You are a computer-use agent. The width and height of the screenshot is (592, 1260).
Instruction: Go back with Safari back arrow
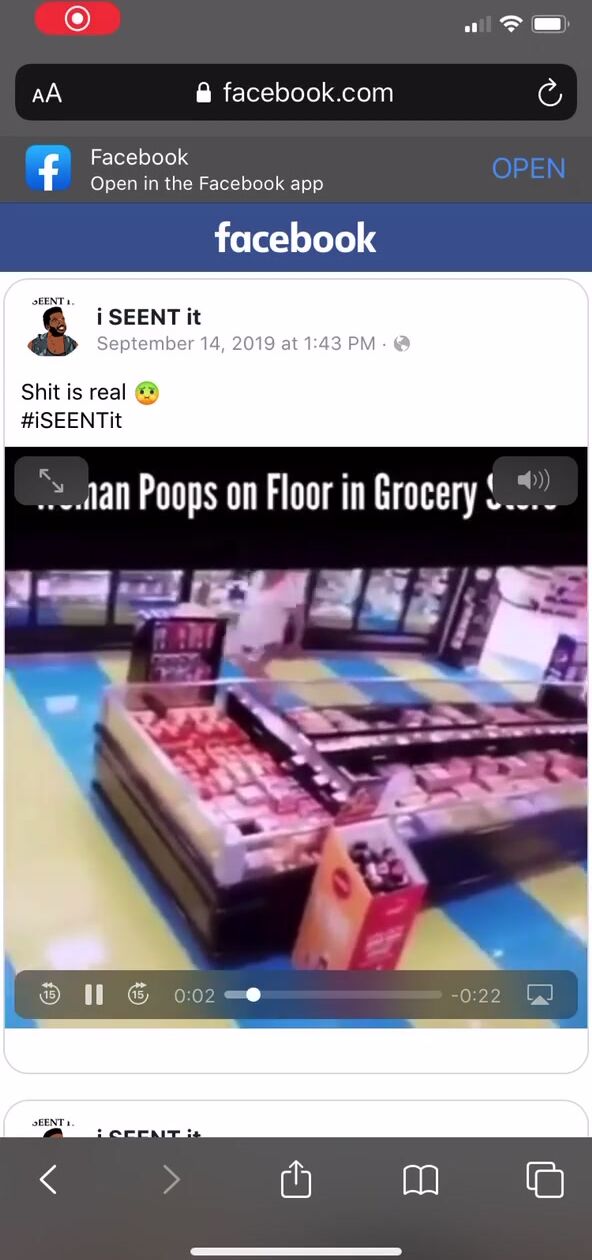48,1181
